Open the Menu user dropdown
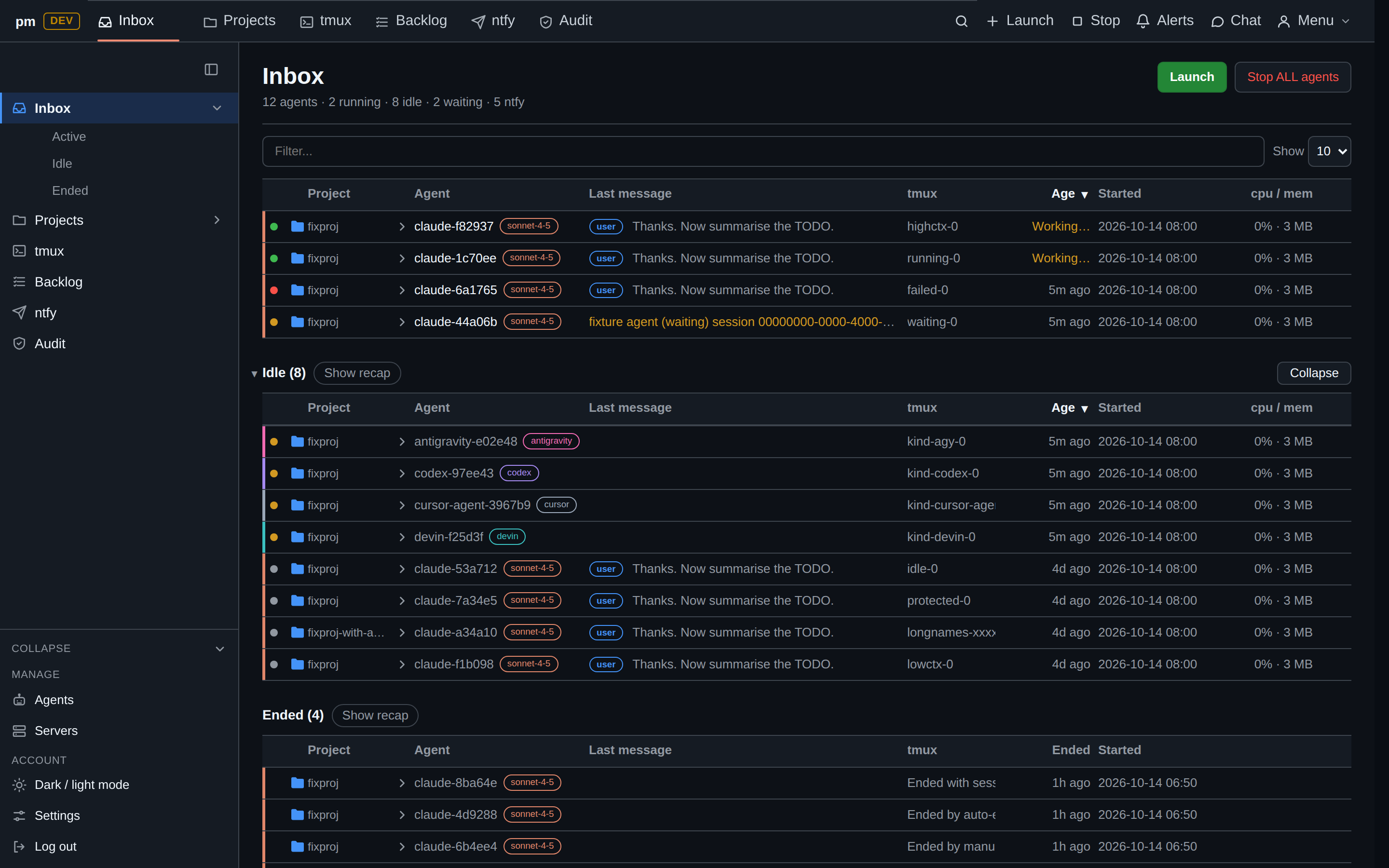 pyautogui.click(x=1314, y=21)
